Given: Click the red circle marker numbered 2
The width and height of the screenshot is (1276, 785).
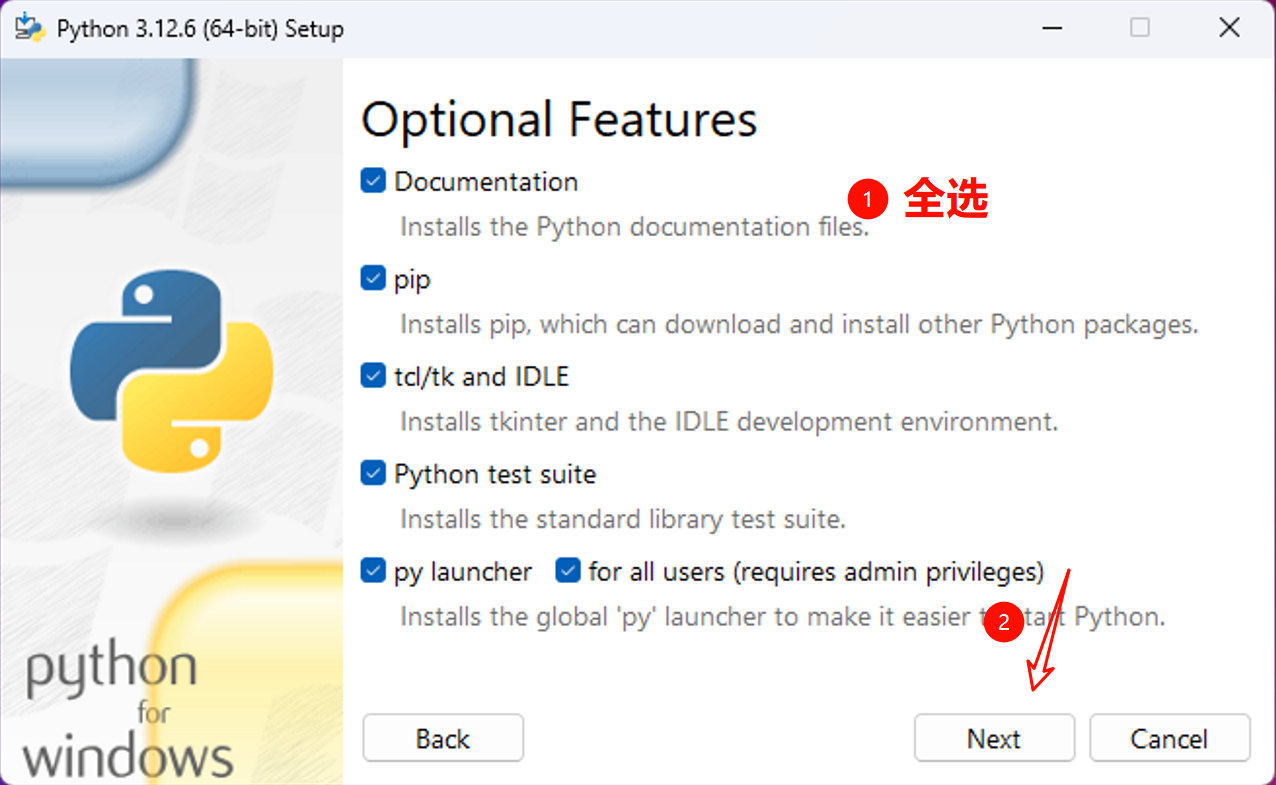Looking at the screenshot, I should 1003,624.
